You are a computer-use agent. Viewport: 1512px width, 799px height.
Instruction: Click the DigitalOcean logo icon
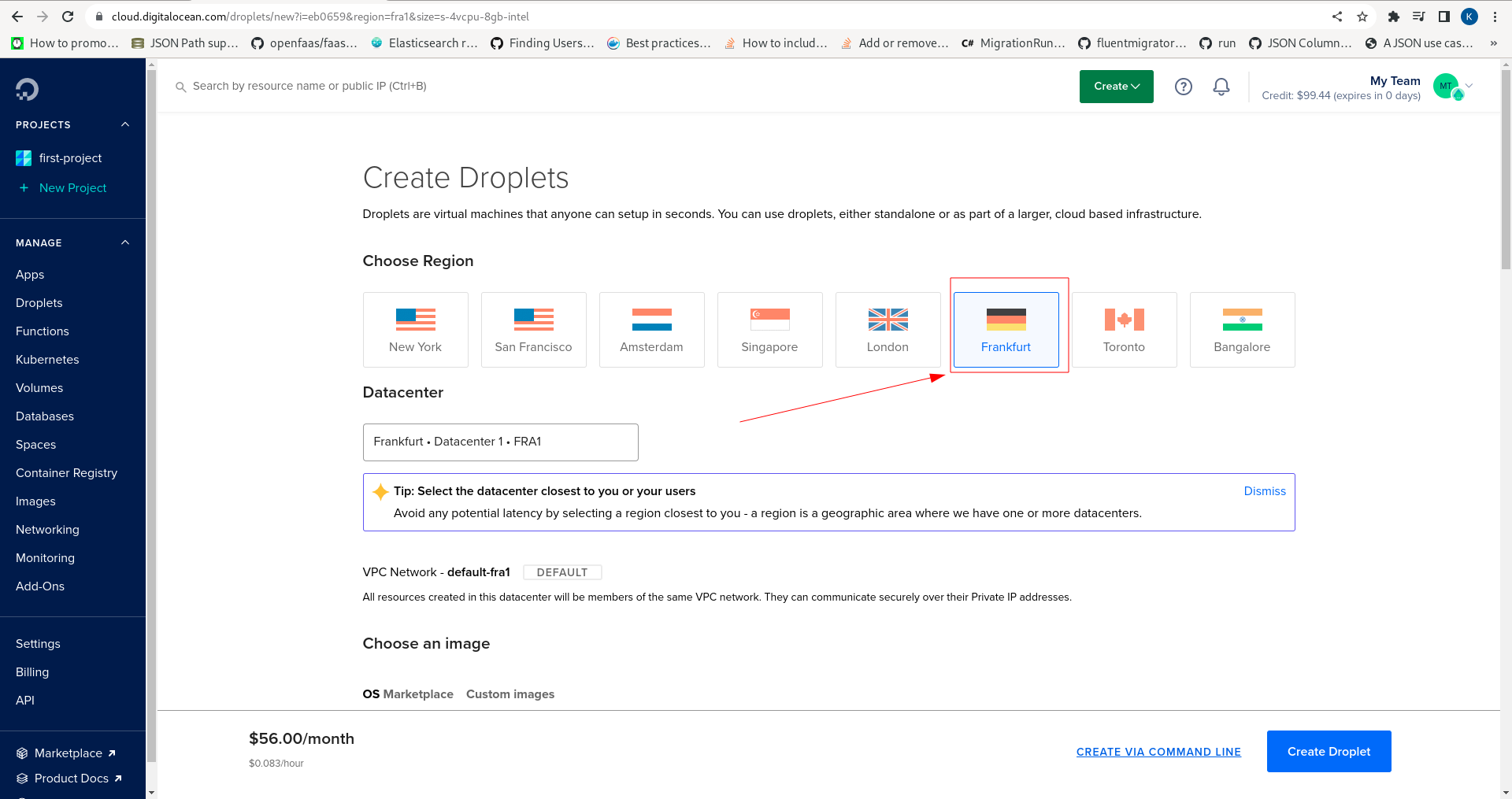click(x=27, y=89)
